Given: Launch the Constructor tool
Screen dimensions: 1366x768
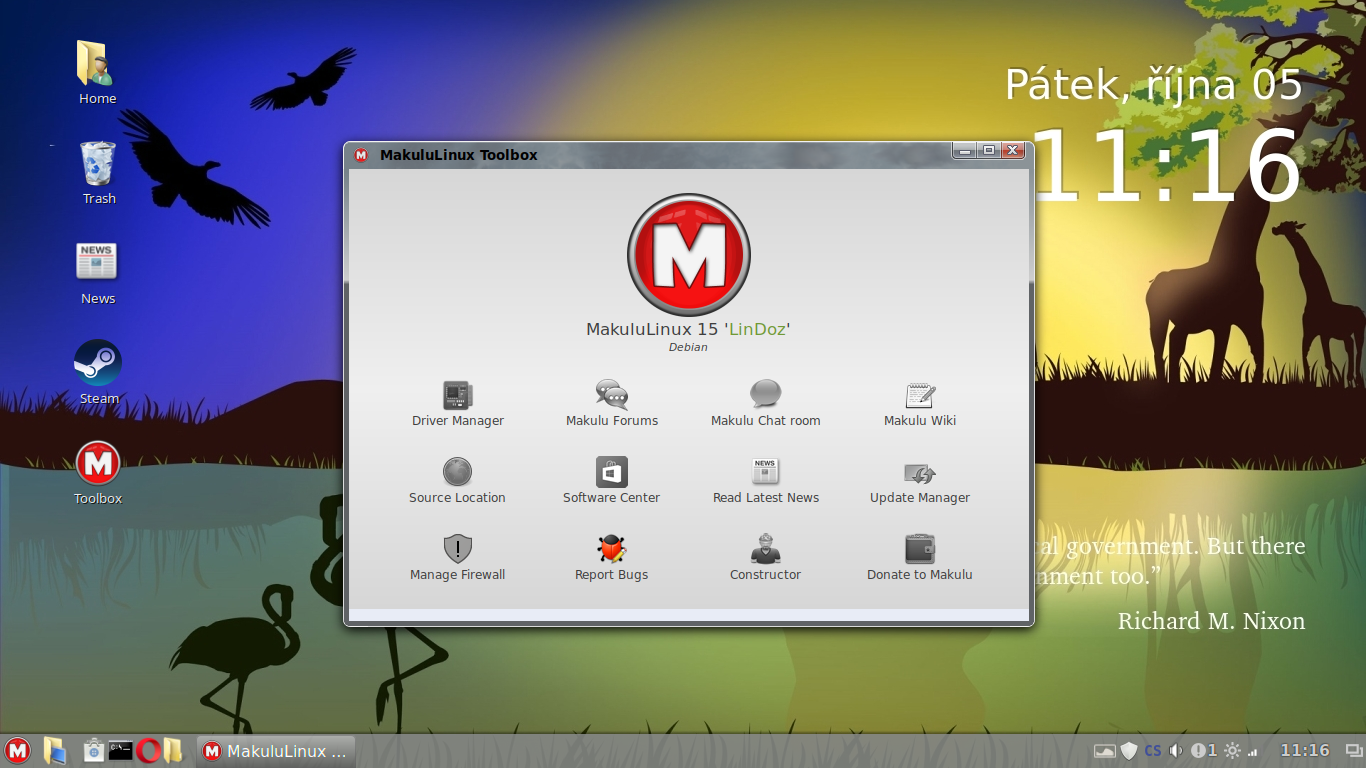Looking at the screenshot, I should tap(766, 558).
